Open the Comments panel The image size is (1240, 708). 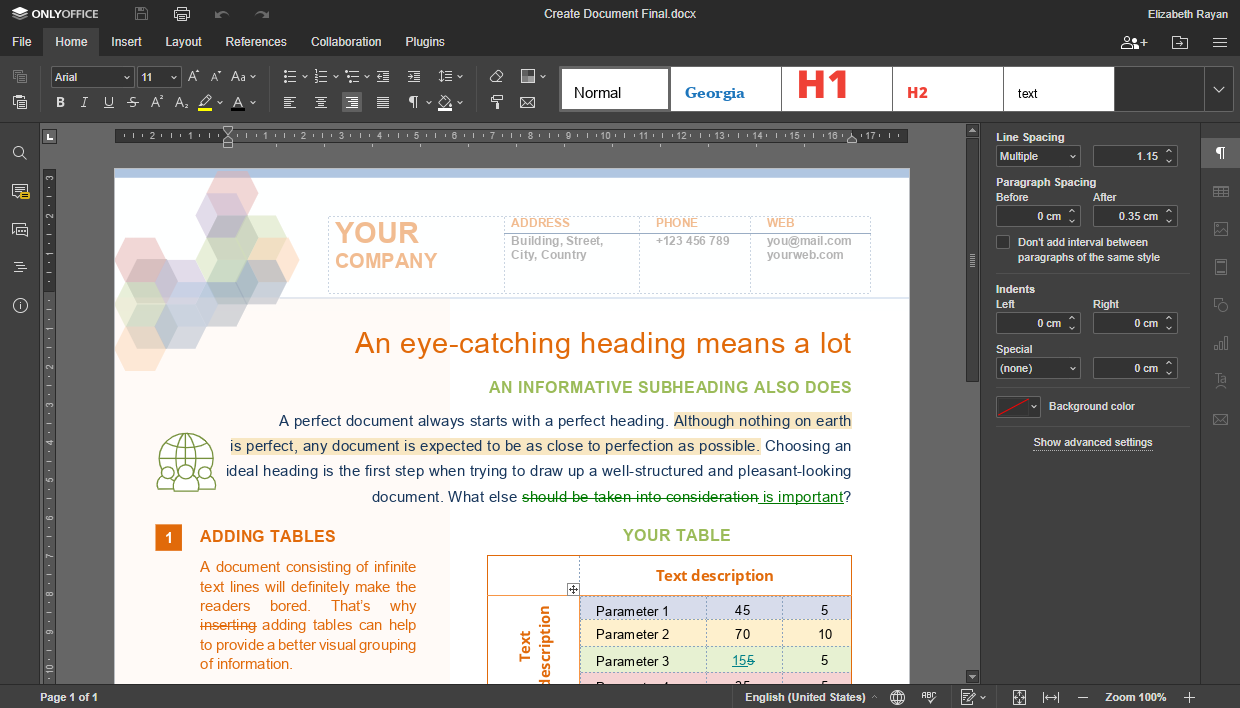(x=20, y=191)
